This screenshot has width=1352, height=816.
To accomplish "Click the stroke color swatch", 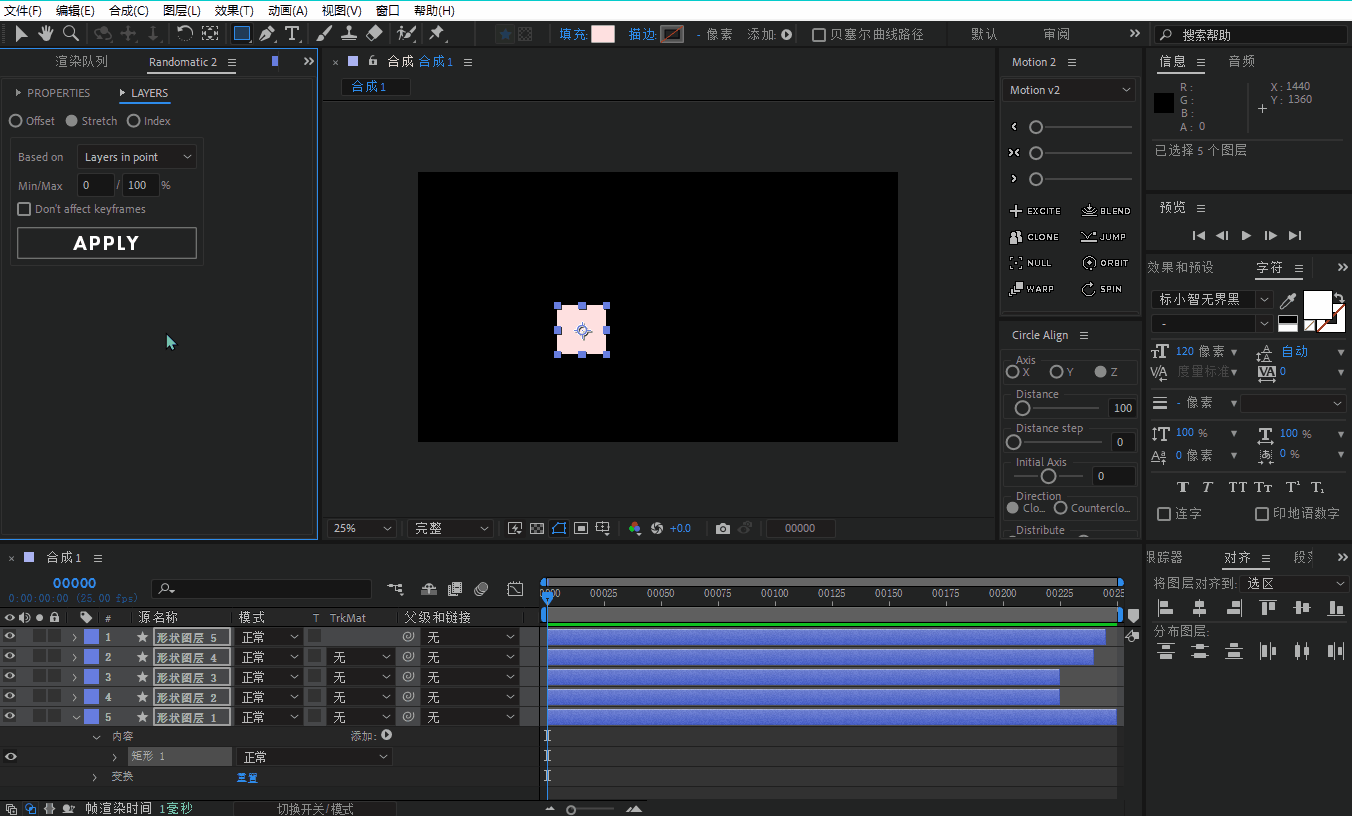I will point(673,34).
